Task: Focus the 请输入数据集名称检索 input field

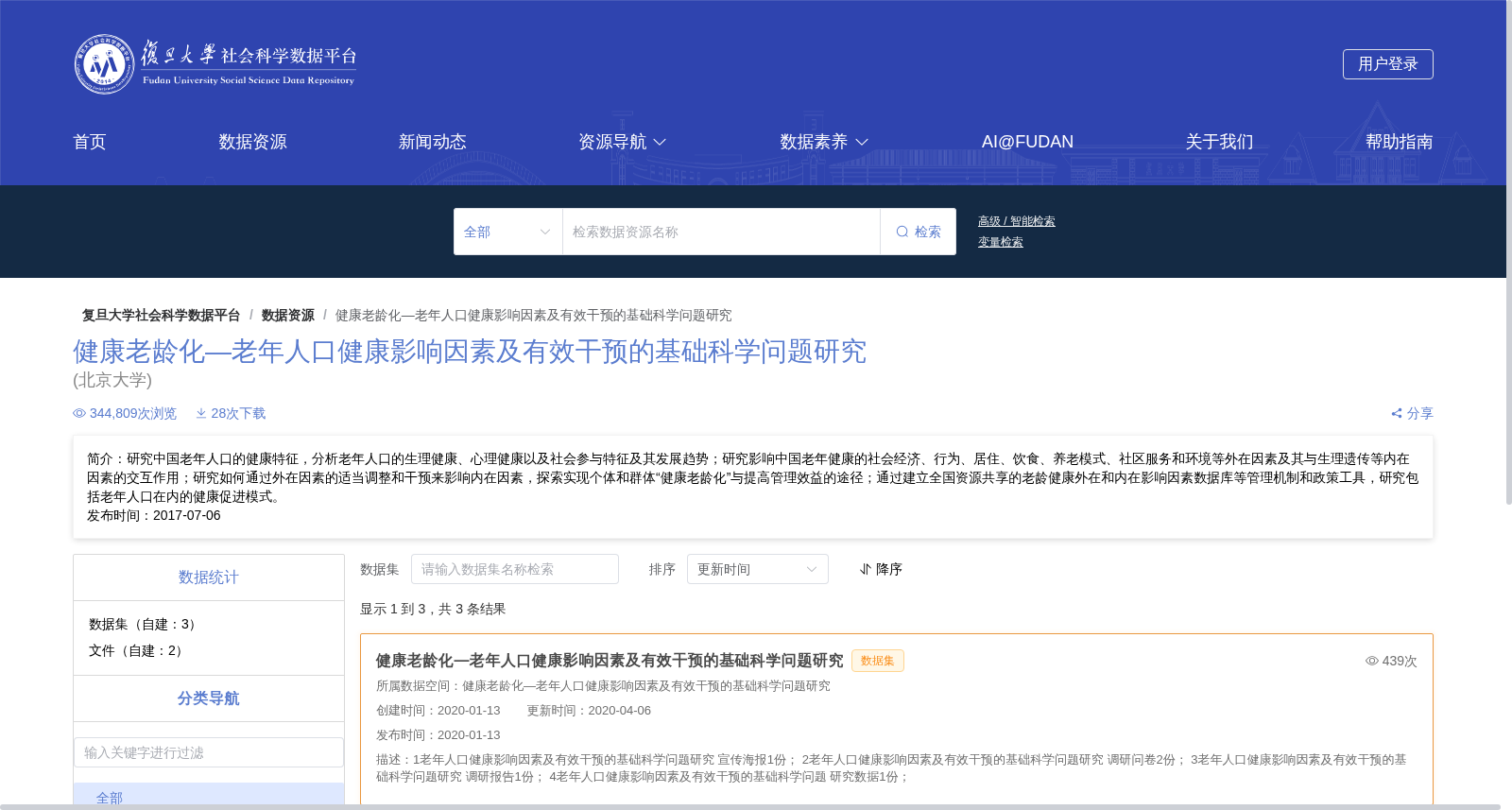Action: [515, 569]
